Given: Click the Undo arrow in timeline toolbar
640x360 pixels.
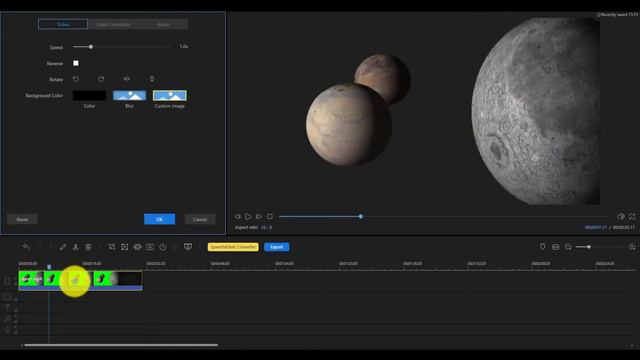Looking at the screenshot, I should click(x=27, y=247).
